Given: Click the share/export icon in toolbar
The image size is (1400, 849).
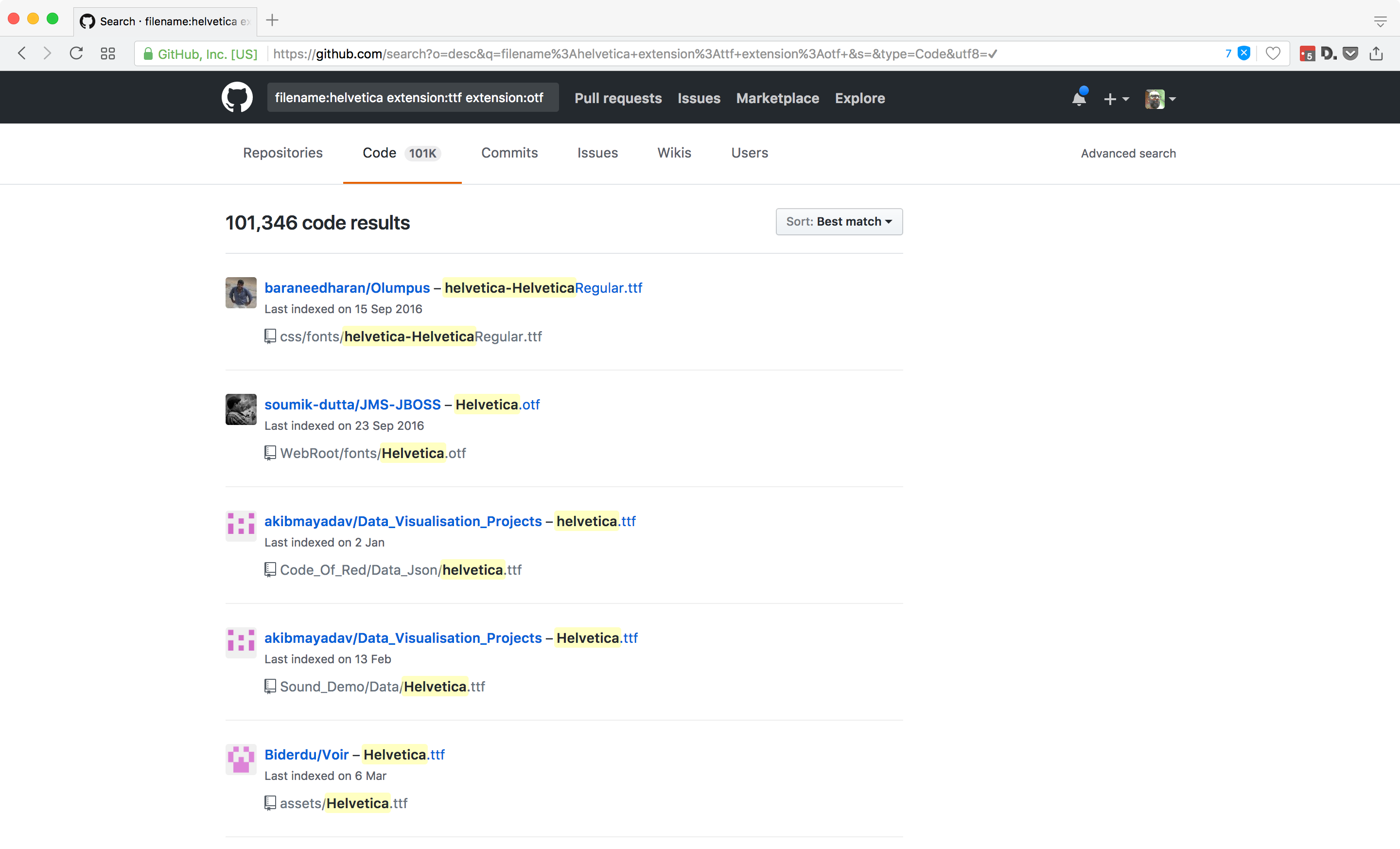Looking at the screenshot, I should [1383, 54].
